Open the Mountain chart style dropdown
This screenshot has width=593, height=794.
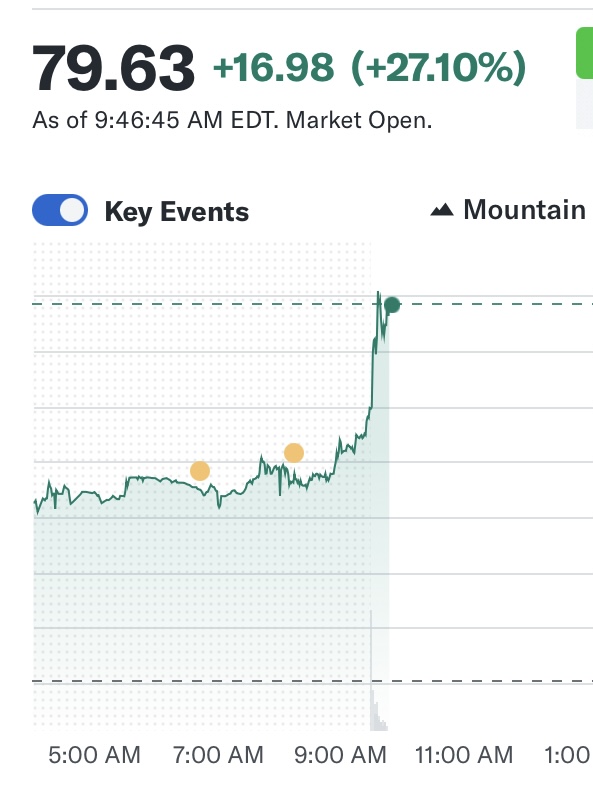508,210
